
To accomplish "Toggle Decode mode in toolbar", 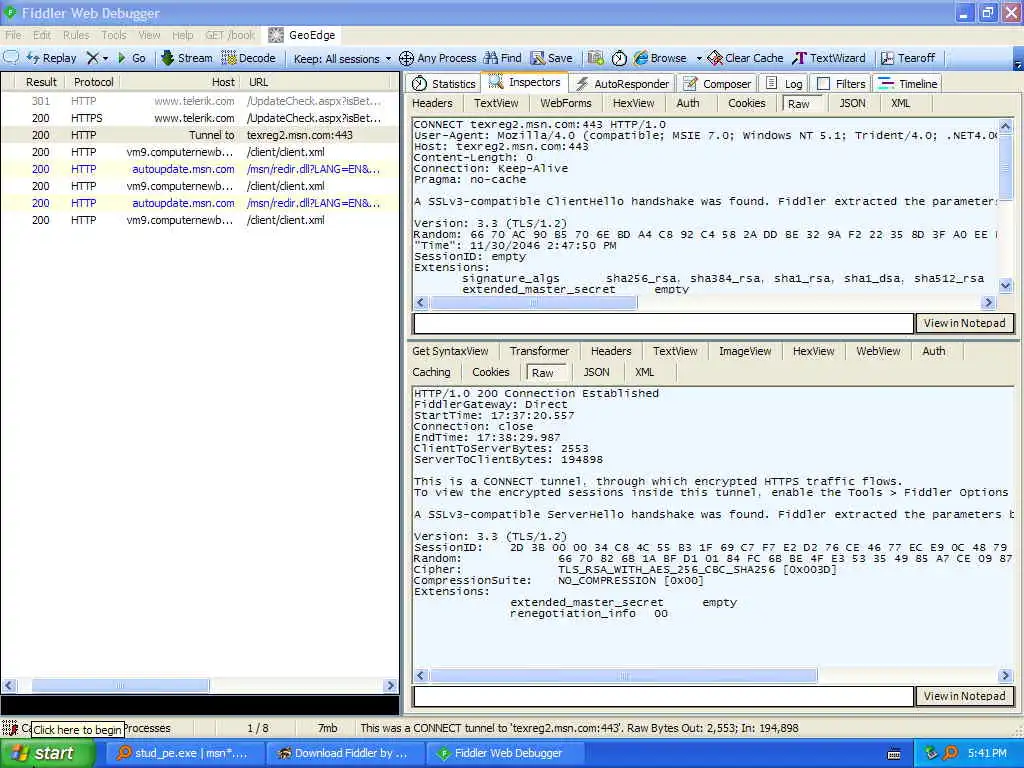I will coord(249,58).
